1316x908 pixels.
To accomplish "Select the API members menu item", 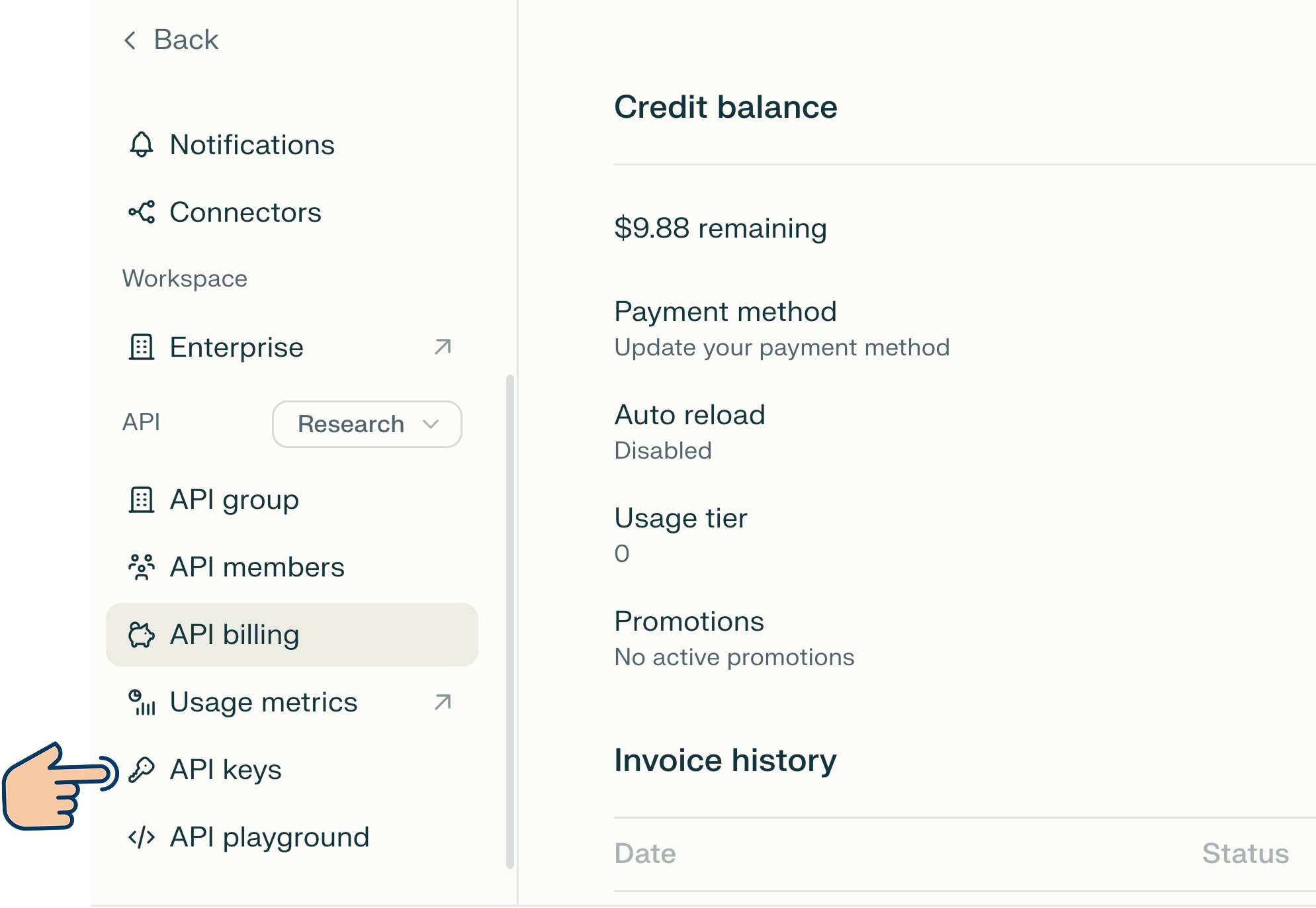I will [257, 567].
